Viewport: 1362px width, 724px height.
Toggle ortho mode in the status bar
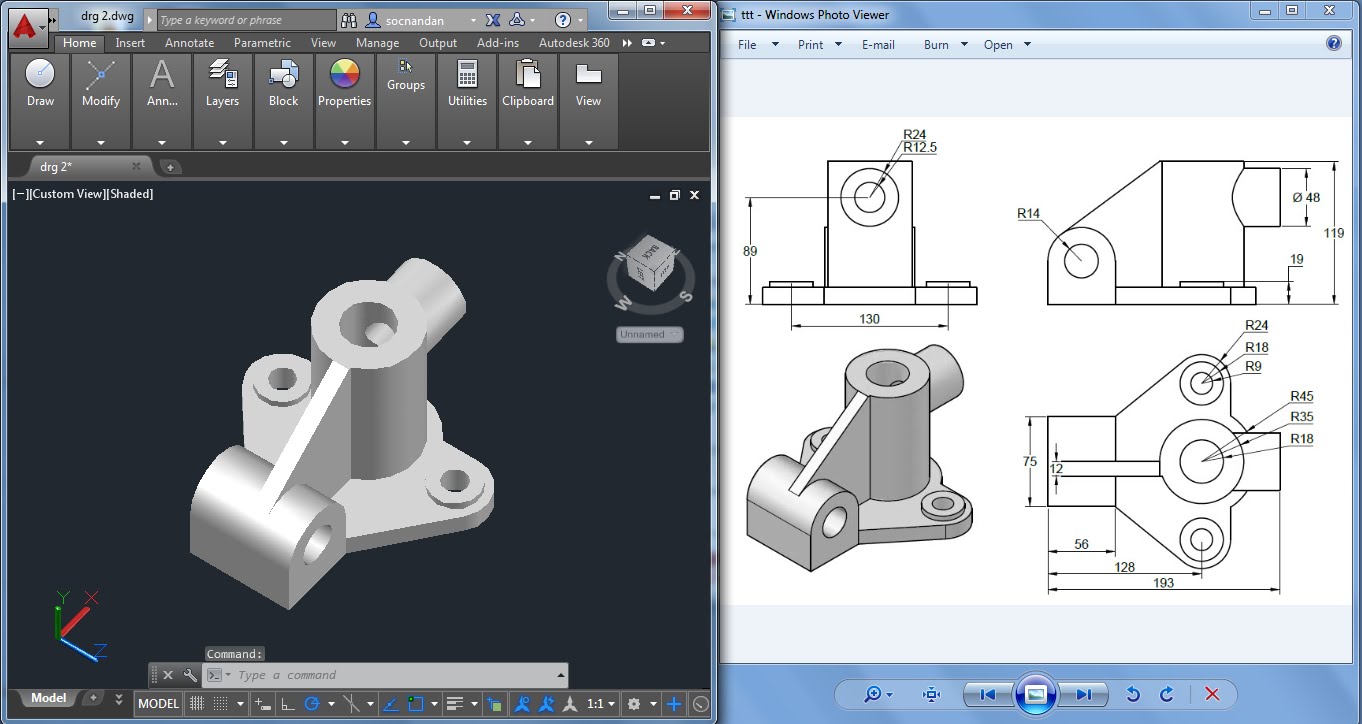coord(288,704)
